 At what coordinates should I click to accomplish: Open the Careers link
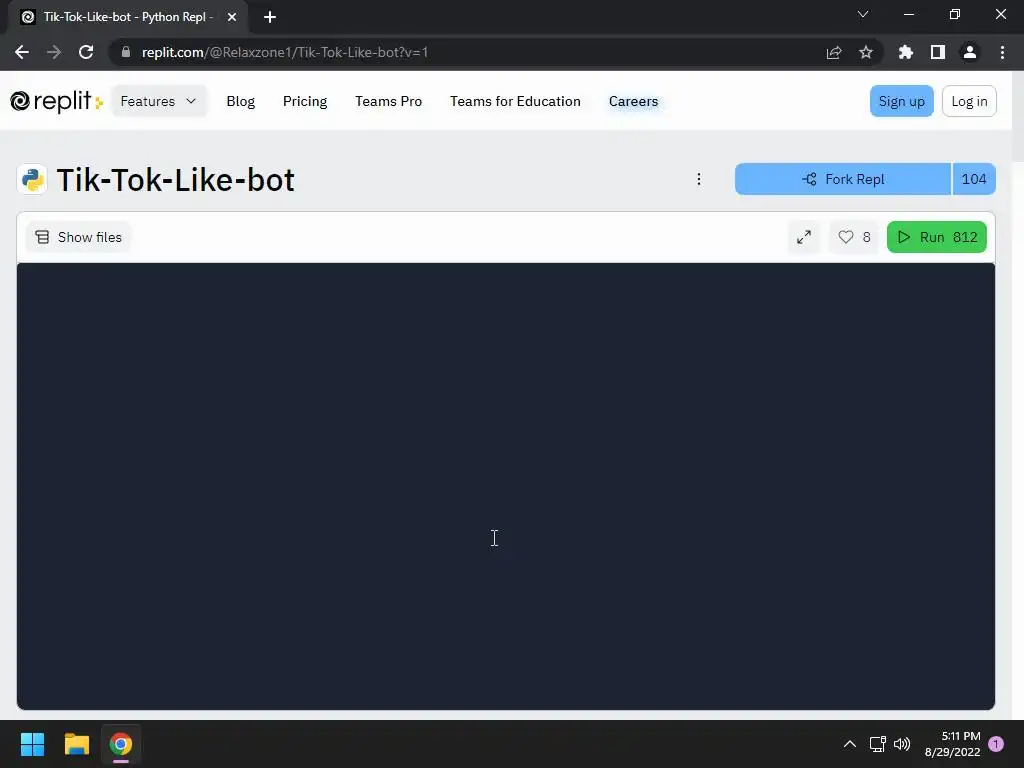click(633, 101)
